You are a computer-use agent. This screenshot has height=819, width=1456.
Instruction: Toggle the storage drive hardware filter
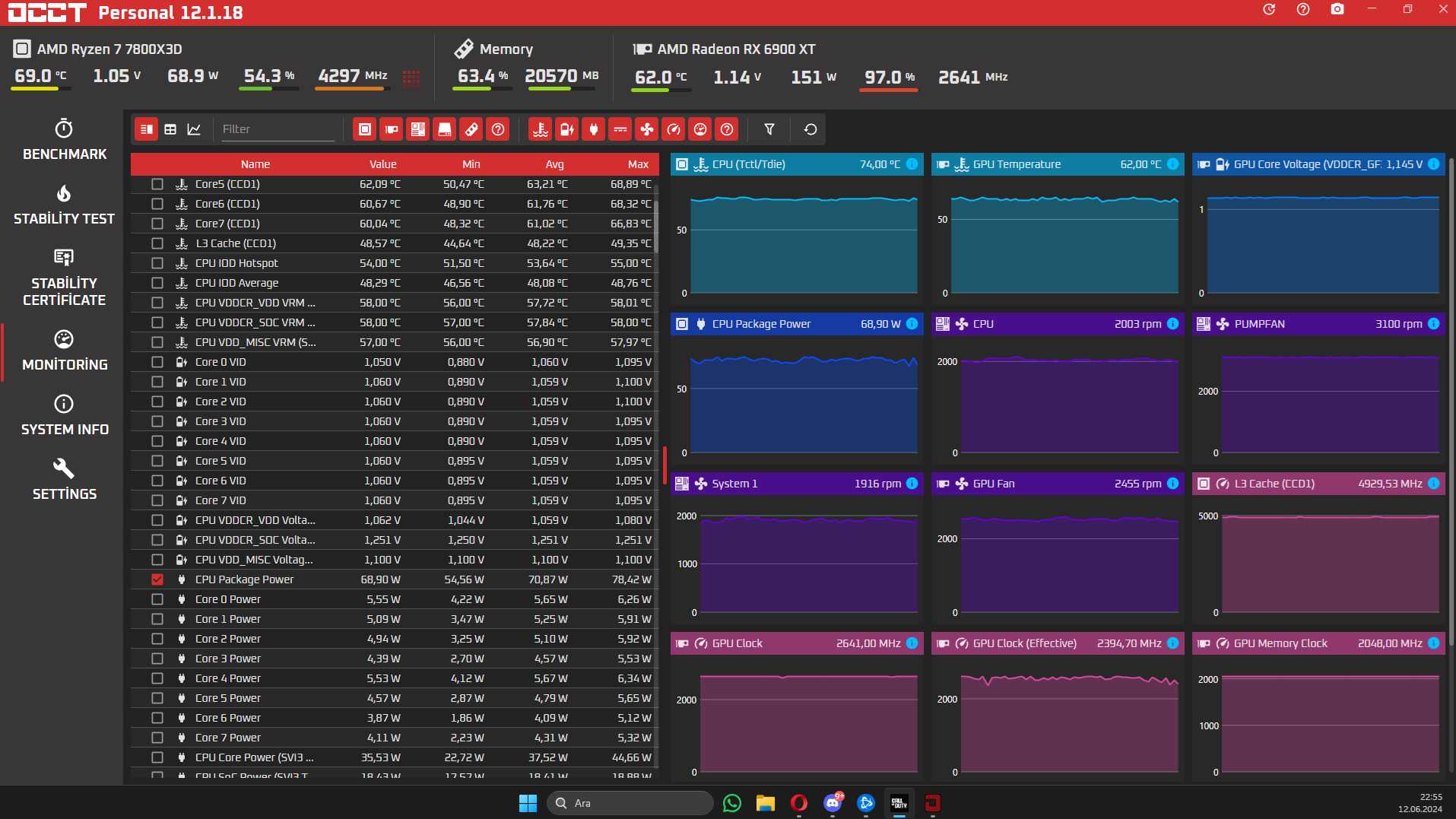click(x=445, y=129)
